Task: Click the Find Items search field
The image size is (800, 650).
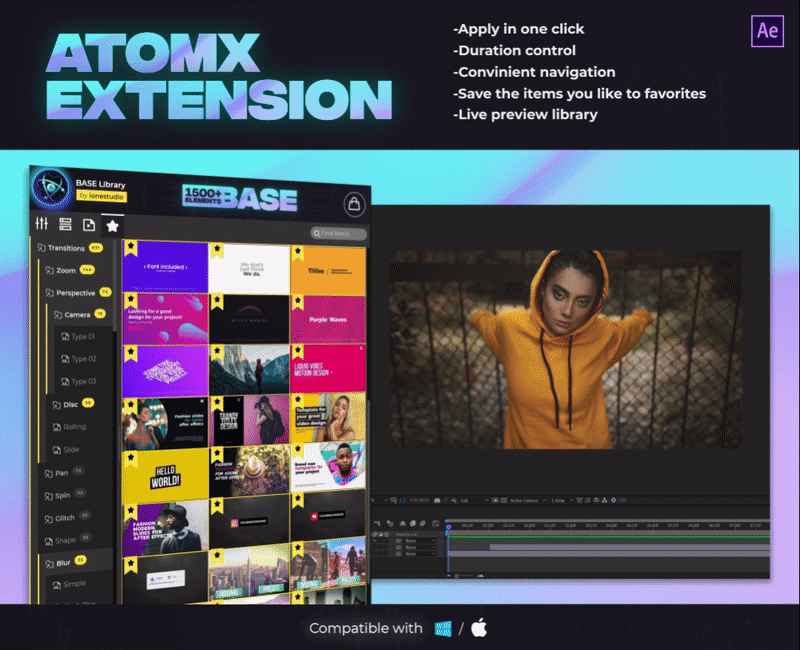Action: 338,234
